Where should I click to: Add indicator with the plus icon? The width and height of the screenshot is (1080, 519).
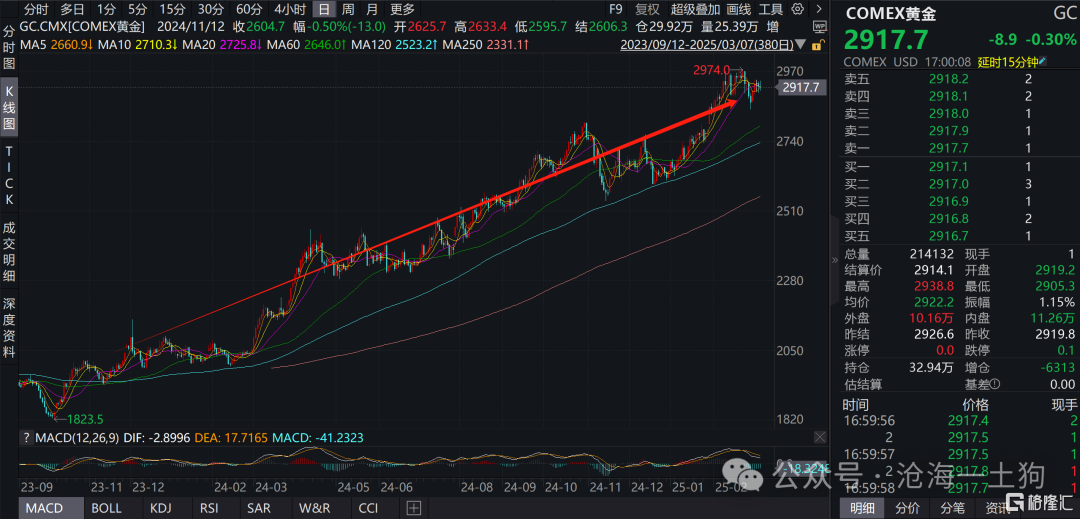coord(413,508)
